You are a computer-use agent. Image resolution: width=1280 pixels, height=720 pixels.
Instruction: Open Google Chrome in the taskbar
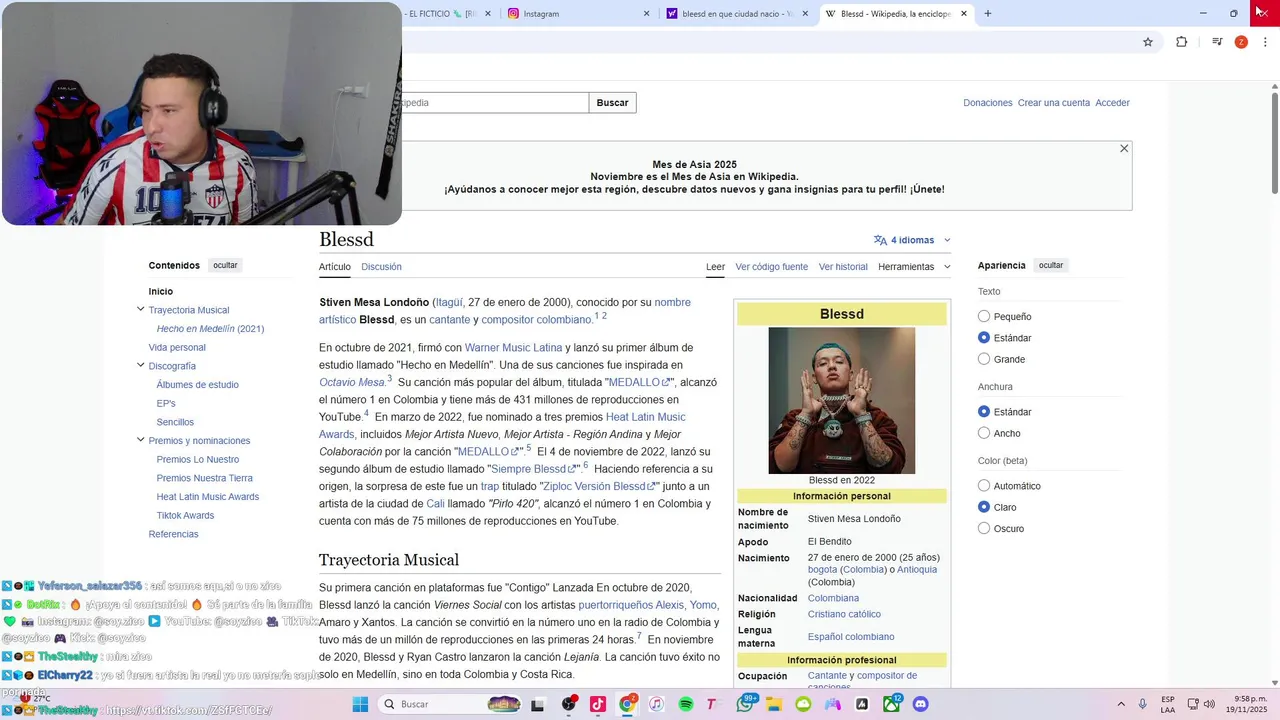coord(627,704)
